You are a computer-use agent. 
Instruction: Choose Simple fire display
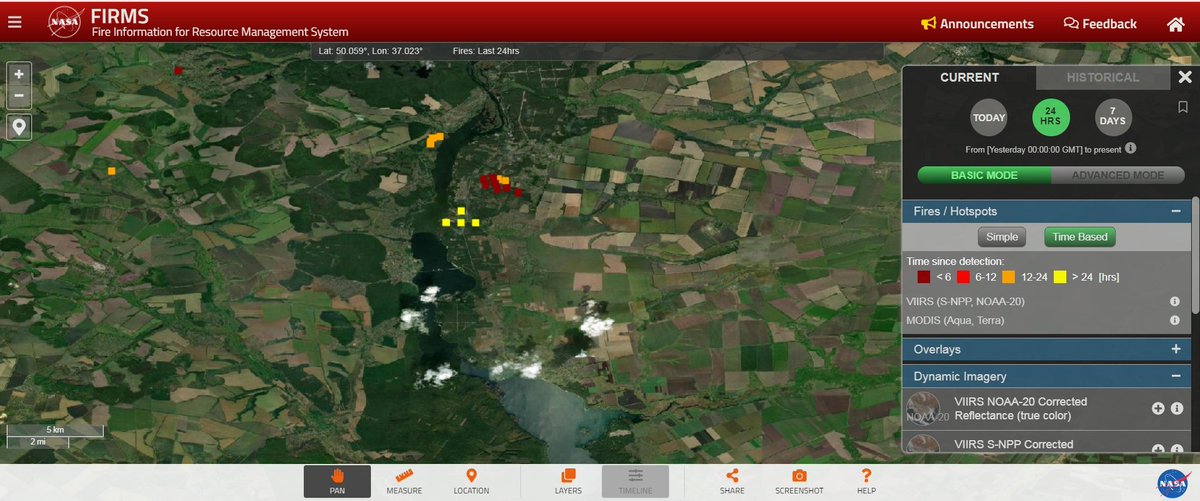[x=1002, y=237]
